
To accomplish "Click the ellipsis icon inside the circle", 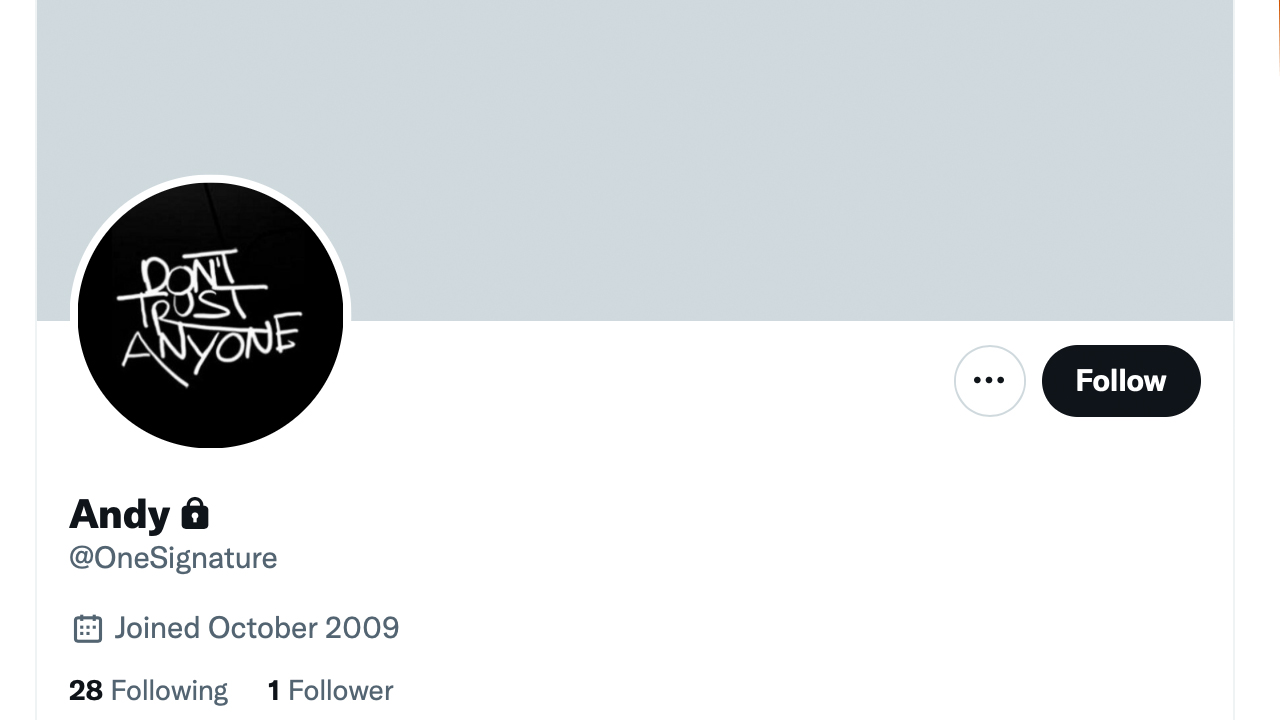I will [x=989, y=380].
